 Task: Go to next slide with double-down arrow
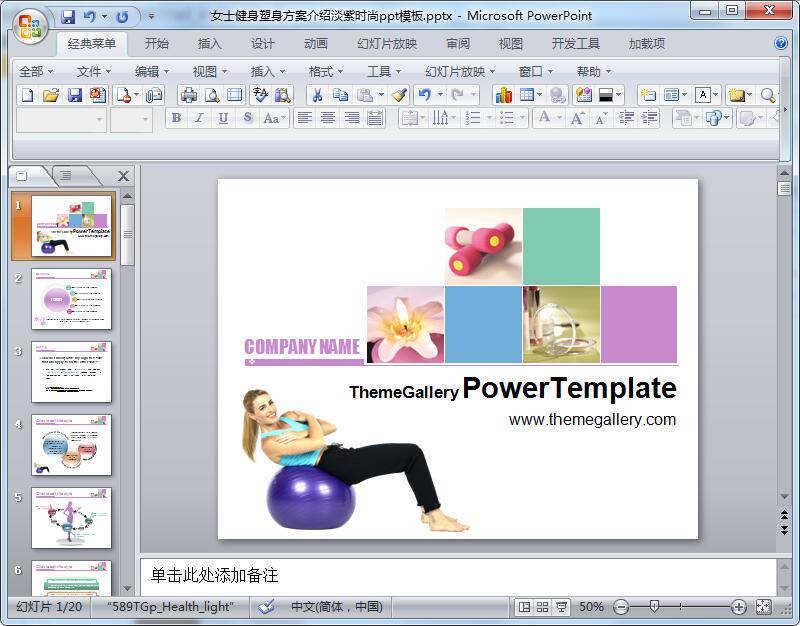pos(784,530)
